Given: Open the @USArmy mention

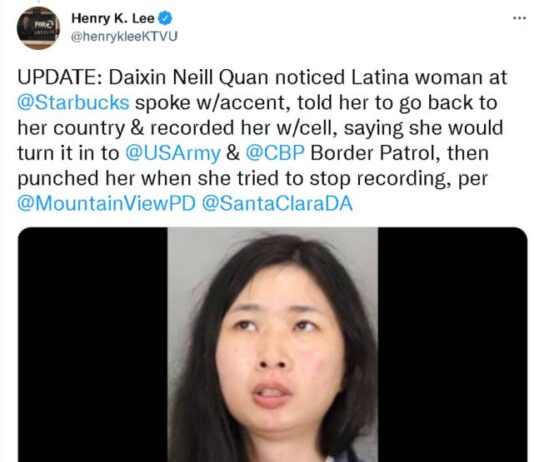Looking at the screenshot, I should pos(173,154).
